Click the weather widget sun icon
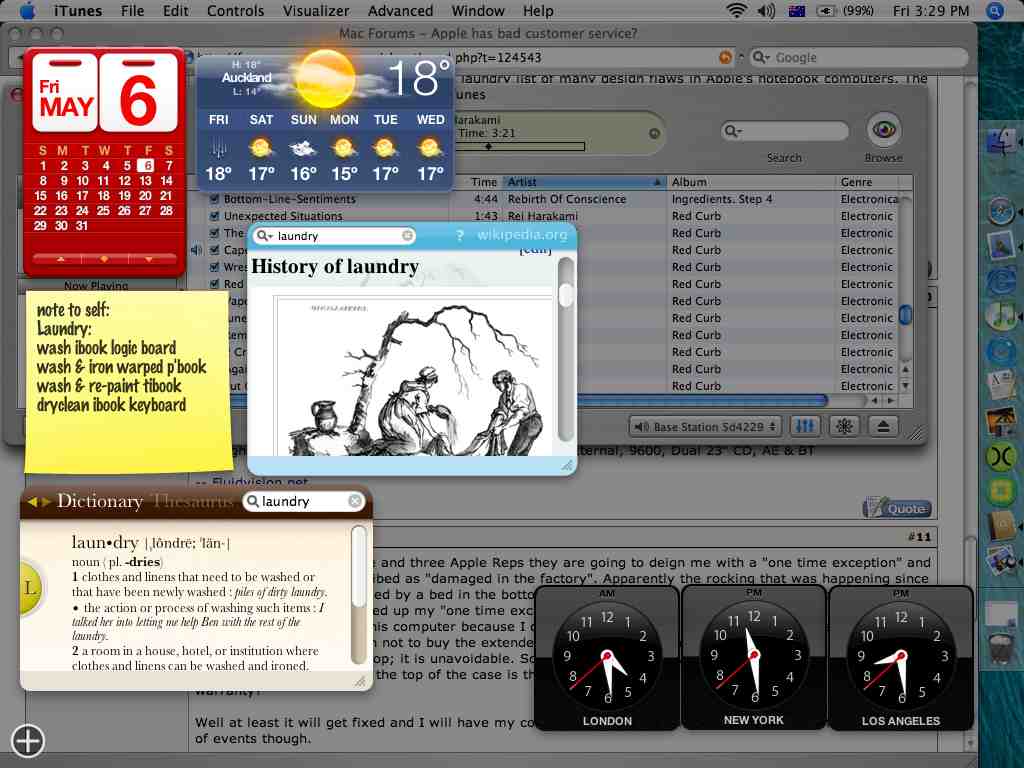Screen dimensions: 1024x768 (x=325, y=79)
